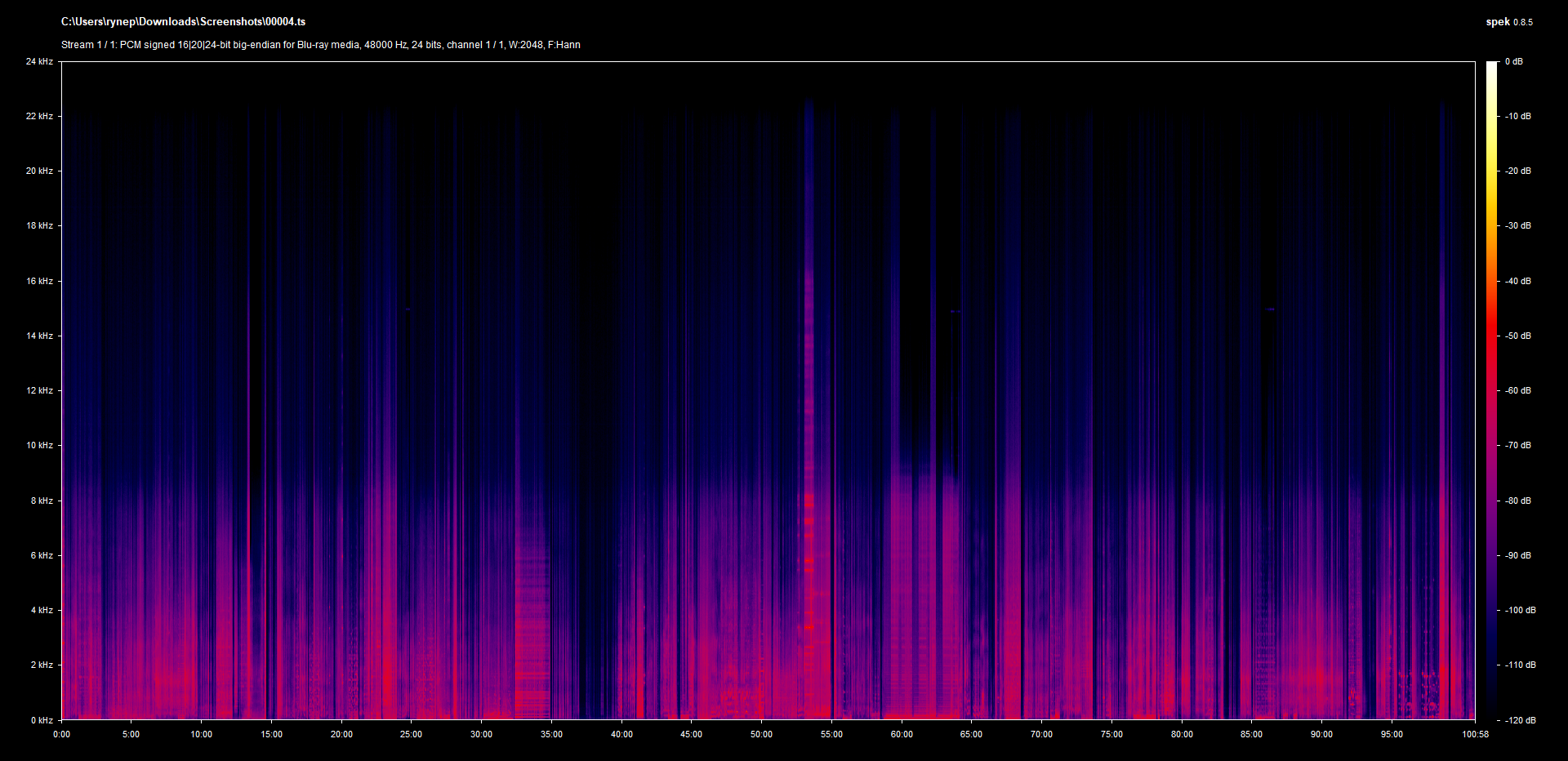Click the 100:58 end time label

(1475, 734)
